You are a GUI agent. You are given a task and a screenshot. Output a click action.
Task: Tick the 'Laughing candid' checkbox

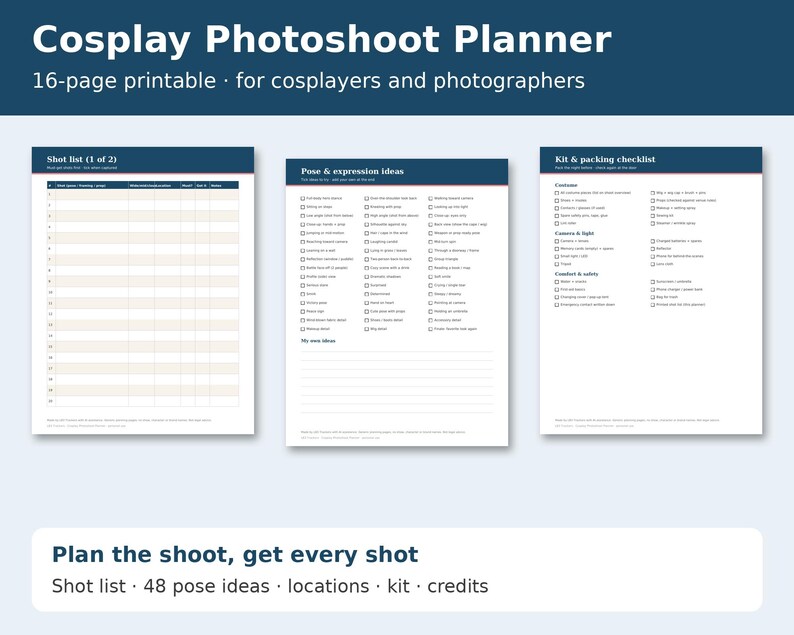pyautogui.click(x=367, y=242)
